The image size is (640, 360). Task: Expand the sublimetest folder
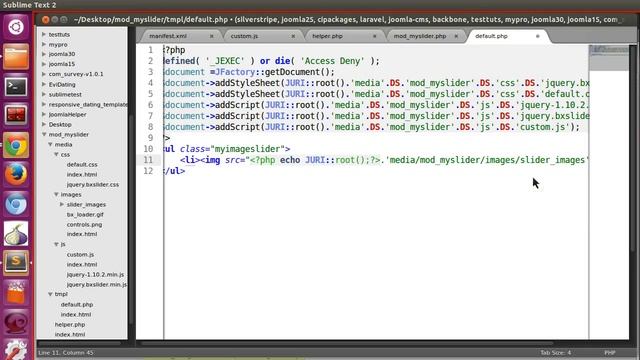(x=44, y=94)
